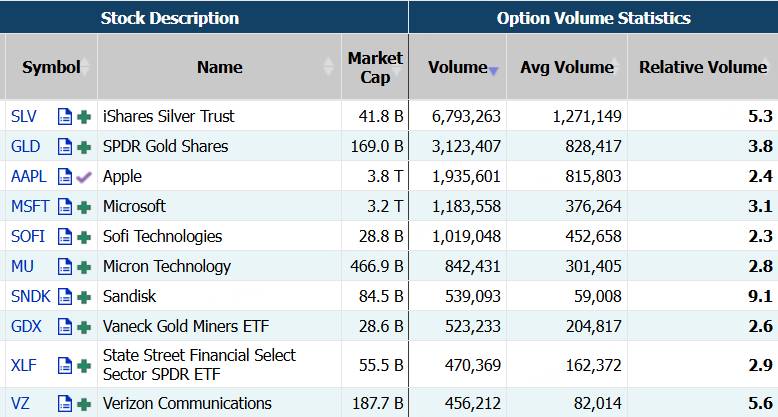Click the purple checkmark beside AAPL
The height and width of the screenshot is (417, 778).
coord(84,176)
